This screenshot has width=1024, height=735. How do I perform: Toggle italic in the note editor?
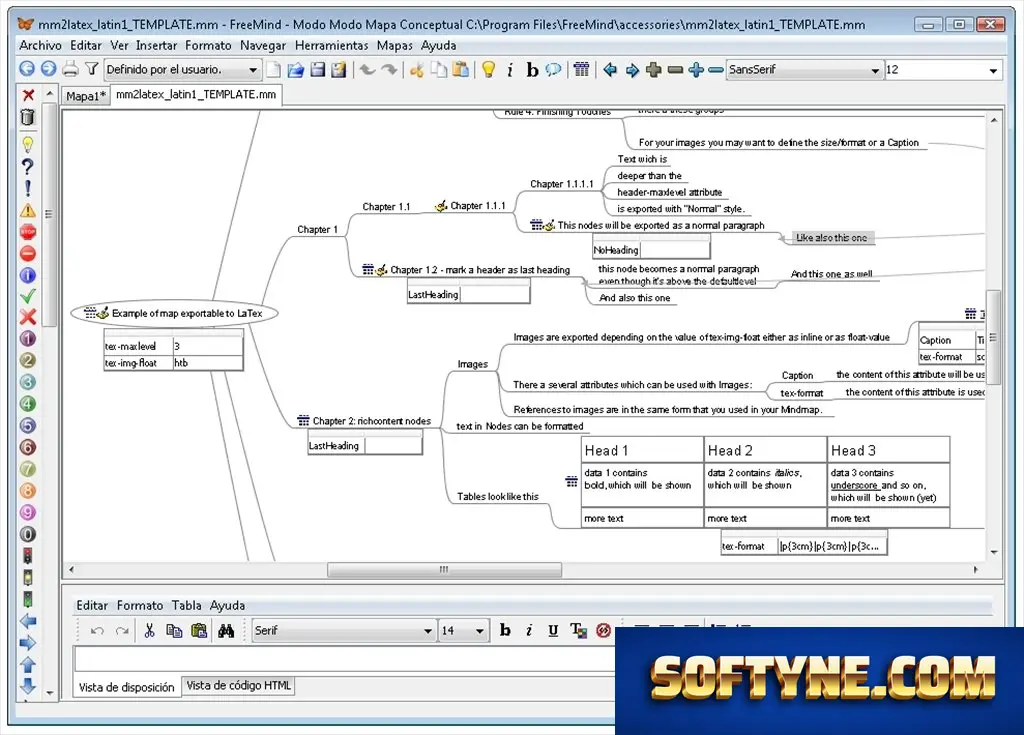pyautogui.click(x=529, y=630)
